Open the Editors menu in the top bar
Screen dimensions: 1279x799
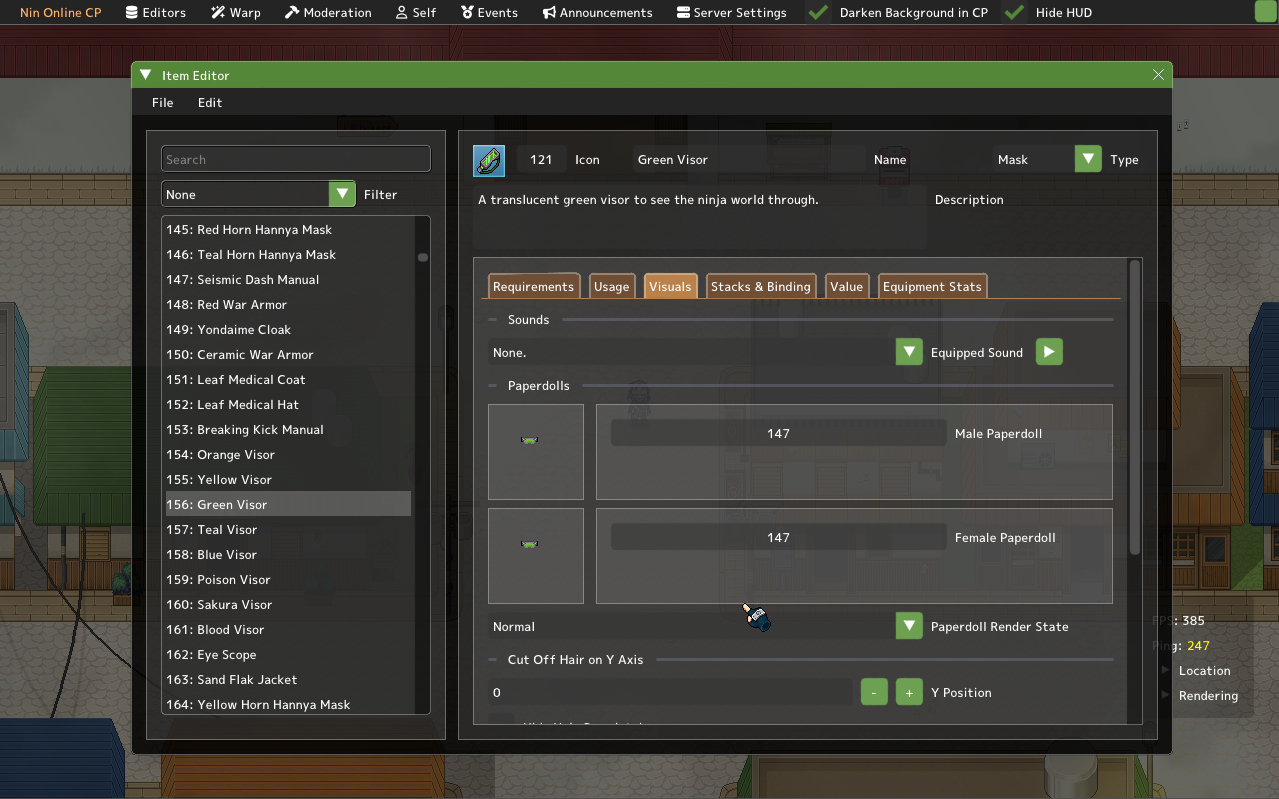pos(155,13)
